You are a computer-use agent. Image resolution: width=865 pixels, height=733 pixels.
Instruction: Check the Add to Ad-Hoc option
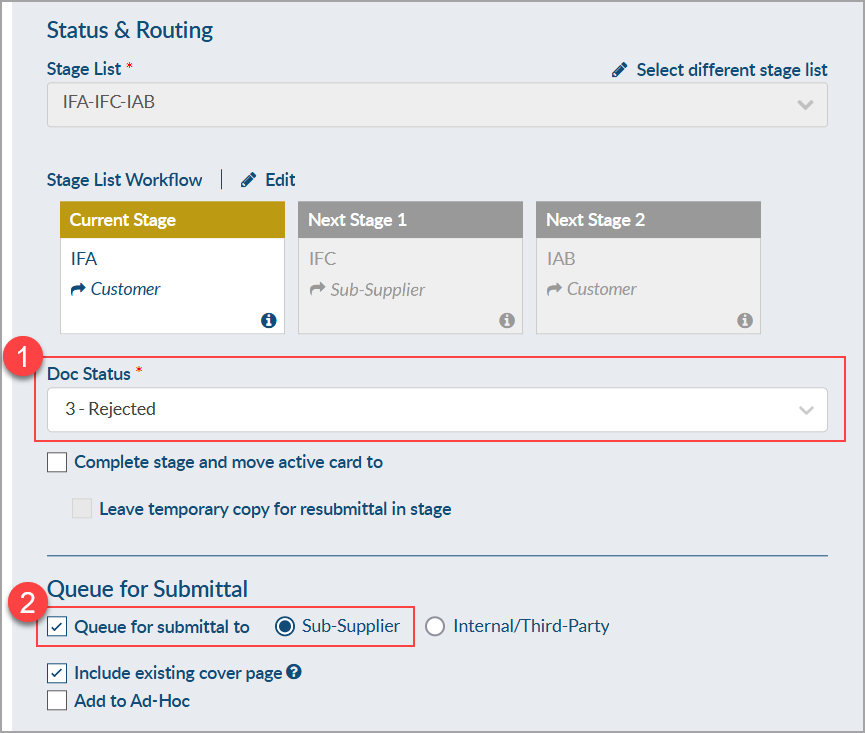click(58, 701)
